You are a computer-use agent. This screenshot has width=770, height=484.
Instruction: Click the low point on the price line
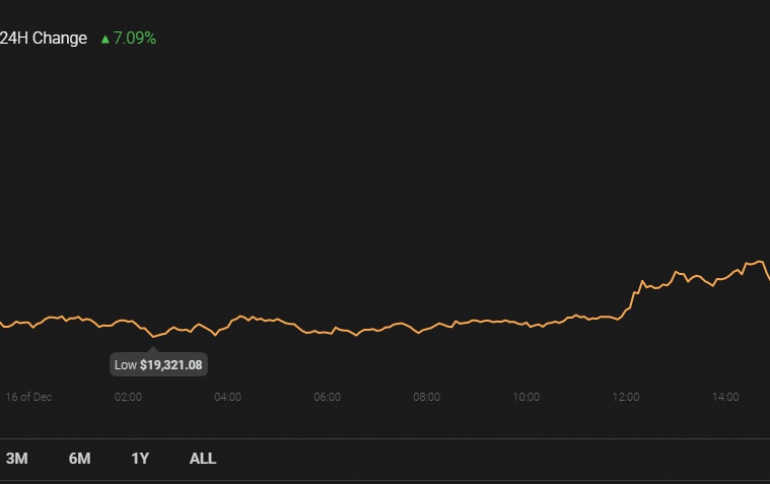(152, 337)
